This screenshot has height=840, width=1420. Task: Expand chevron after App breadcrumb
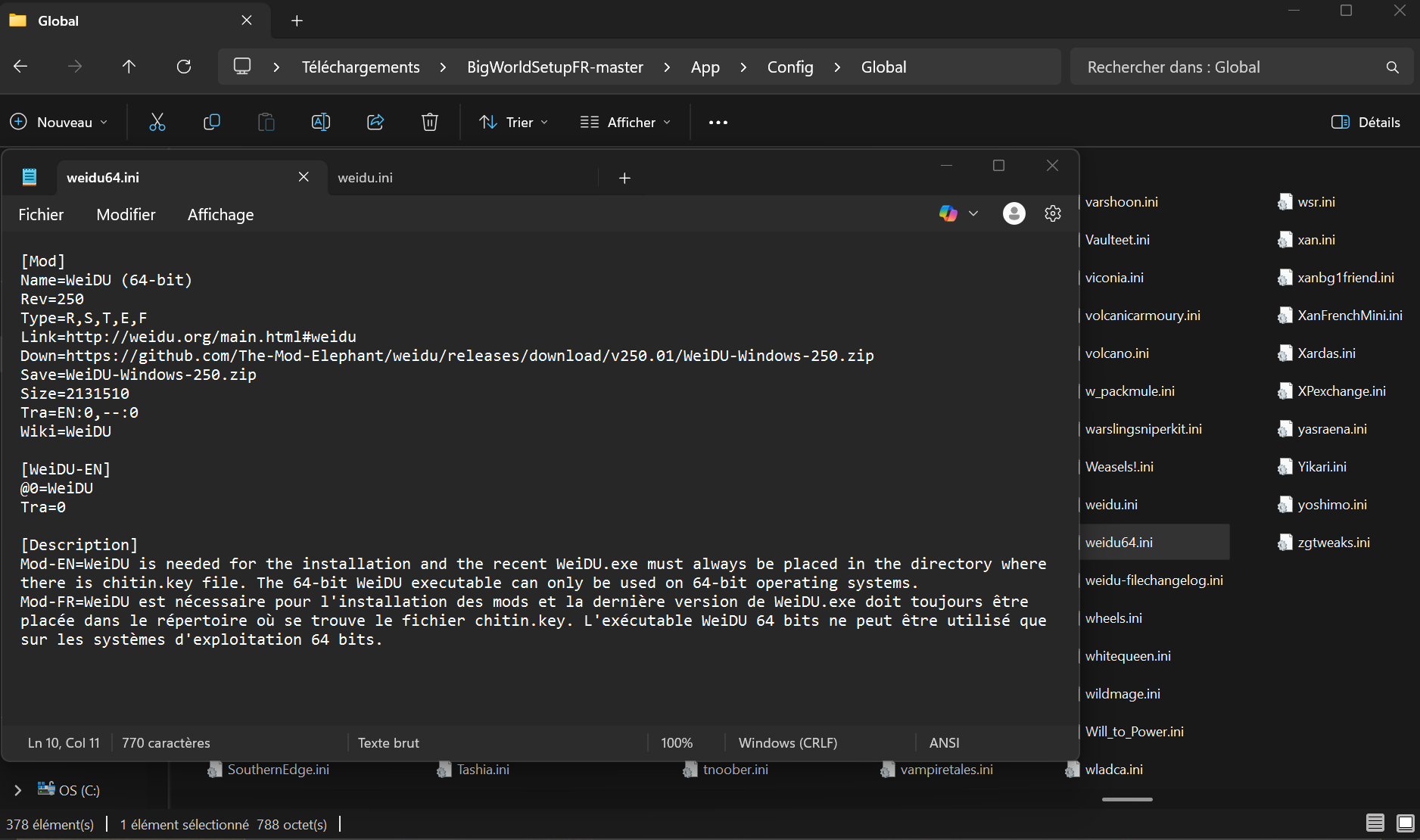click(743, 67)
